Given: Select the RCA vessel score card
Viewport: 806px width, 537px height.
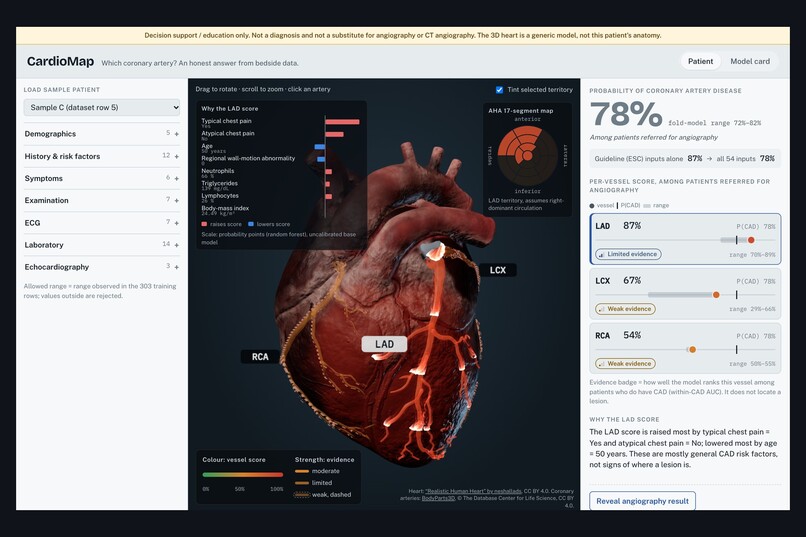Looking at the screenshot, I should (685, 348).
